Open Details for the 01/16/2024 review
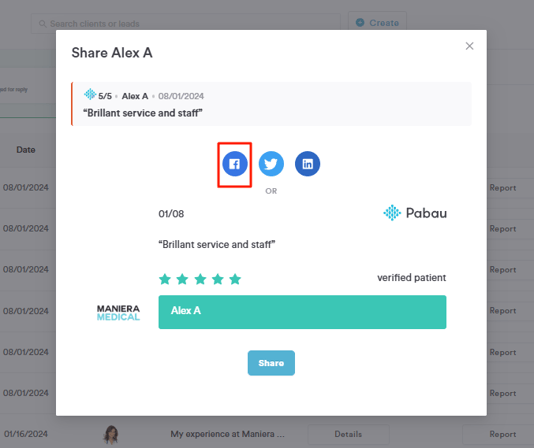 (348, 434)
